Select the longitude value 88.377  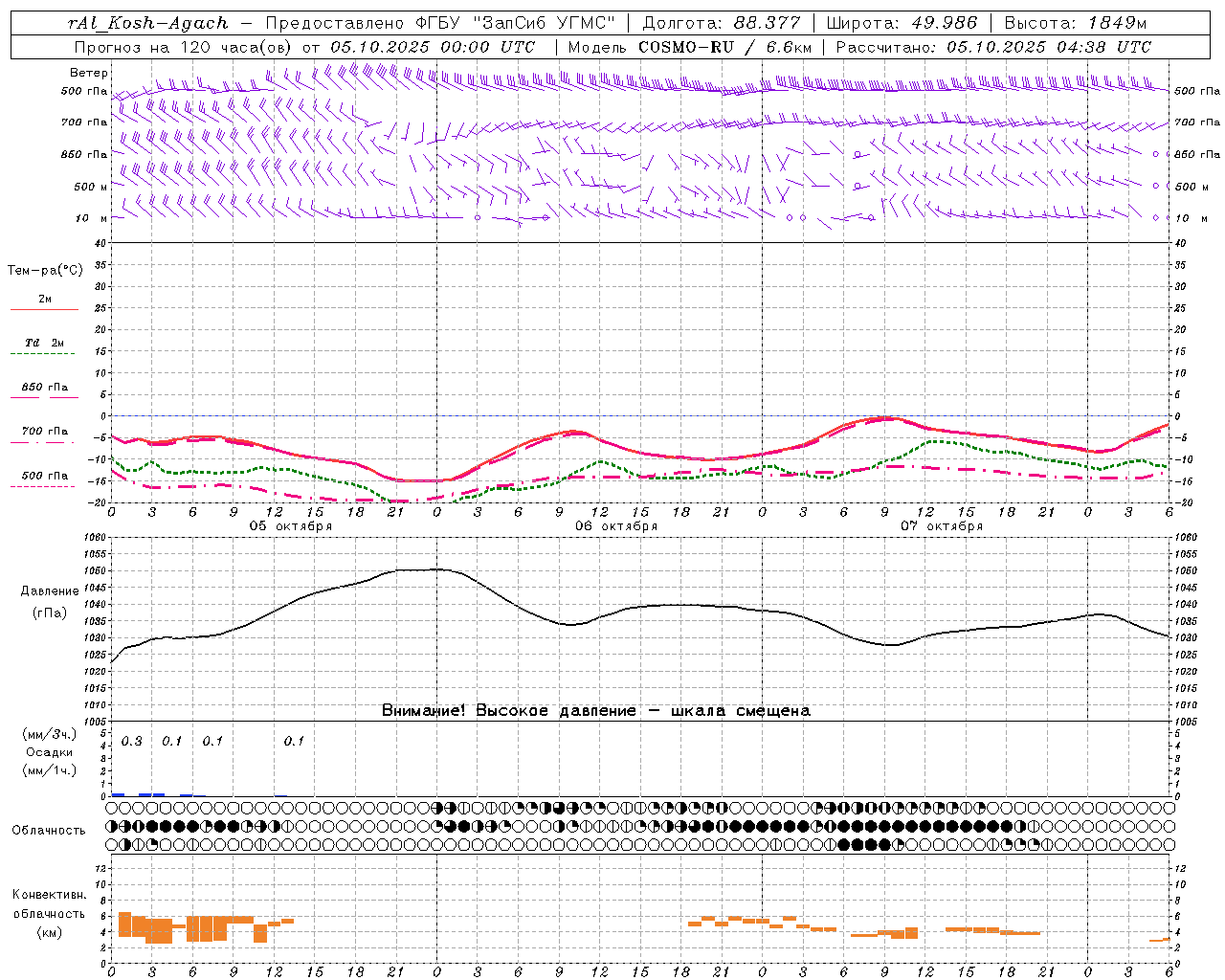coord(768,23)
